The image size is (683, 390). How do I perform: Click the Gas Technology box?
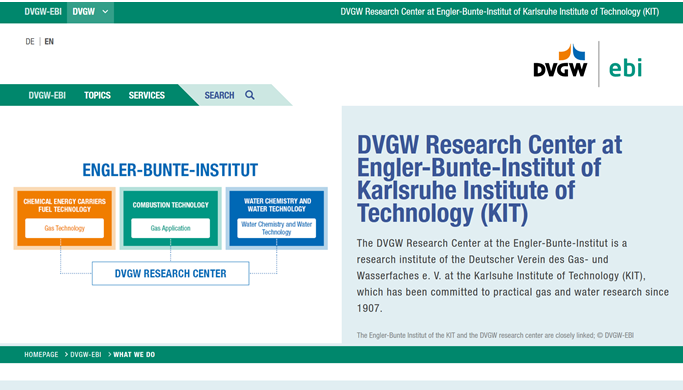[64, 228]
